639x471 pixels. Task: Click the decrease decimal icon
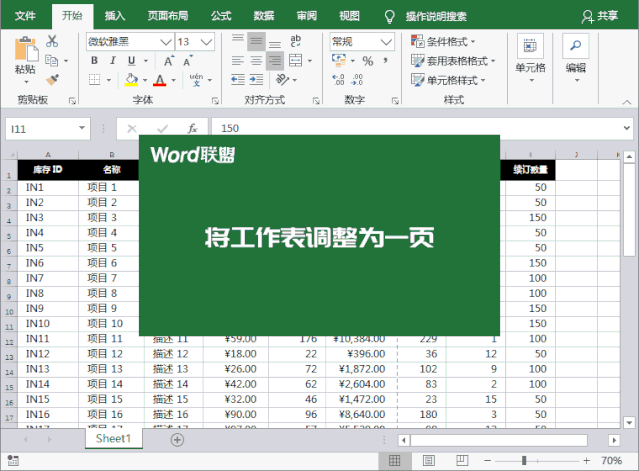[x=357, y=79]
